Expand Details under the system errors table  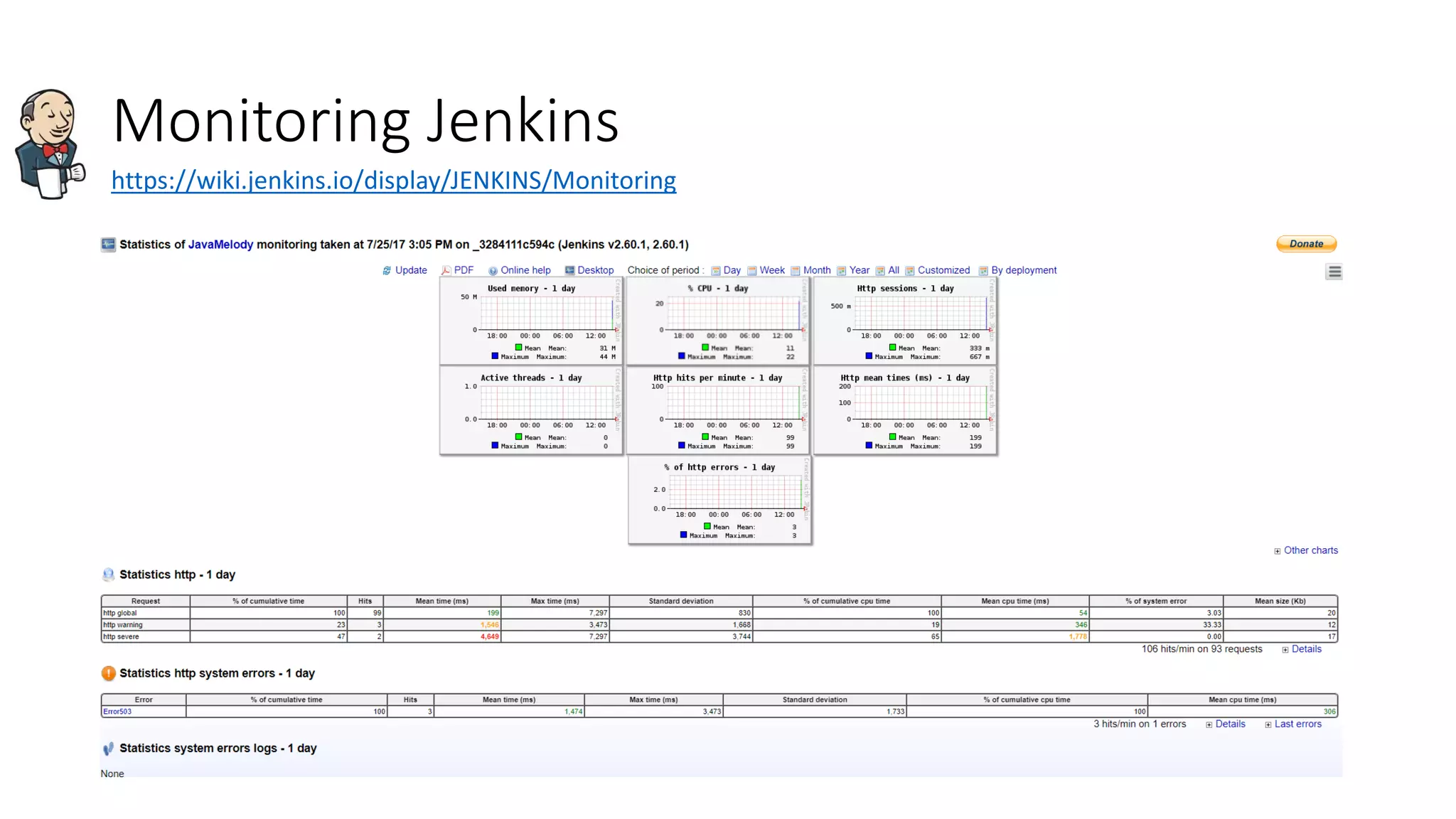click(1231, 724)
